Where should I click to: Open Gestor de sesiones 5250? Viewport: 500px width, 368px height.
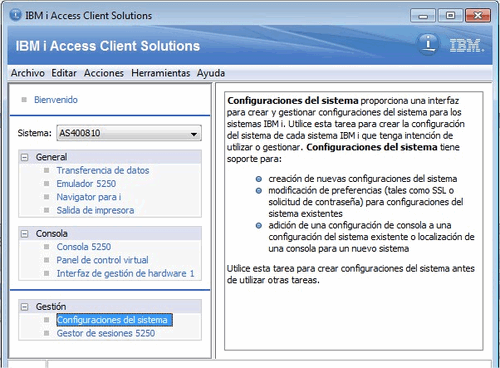[106, 333]
